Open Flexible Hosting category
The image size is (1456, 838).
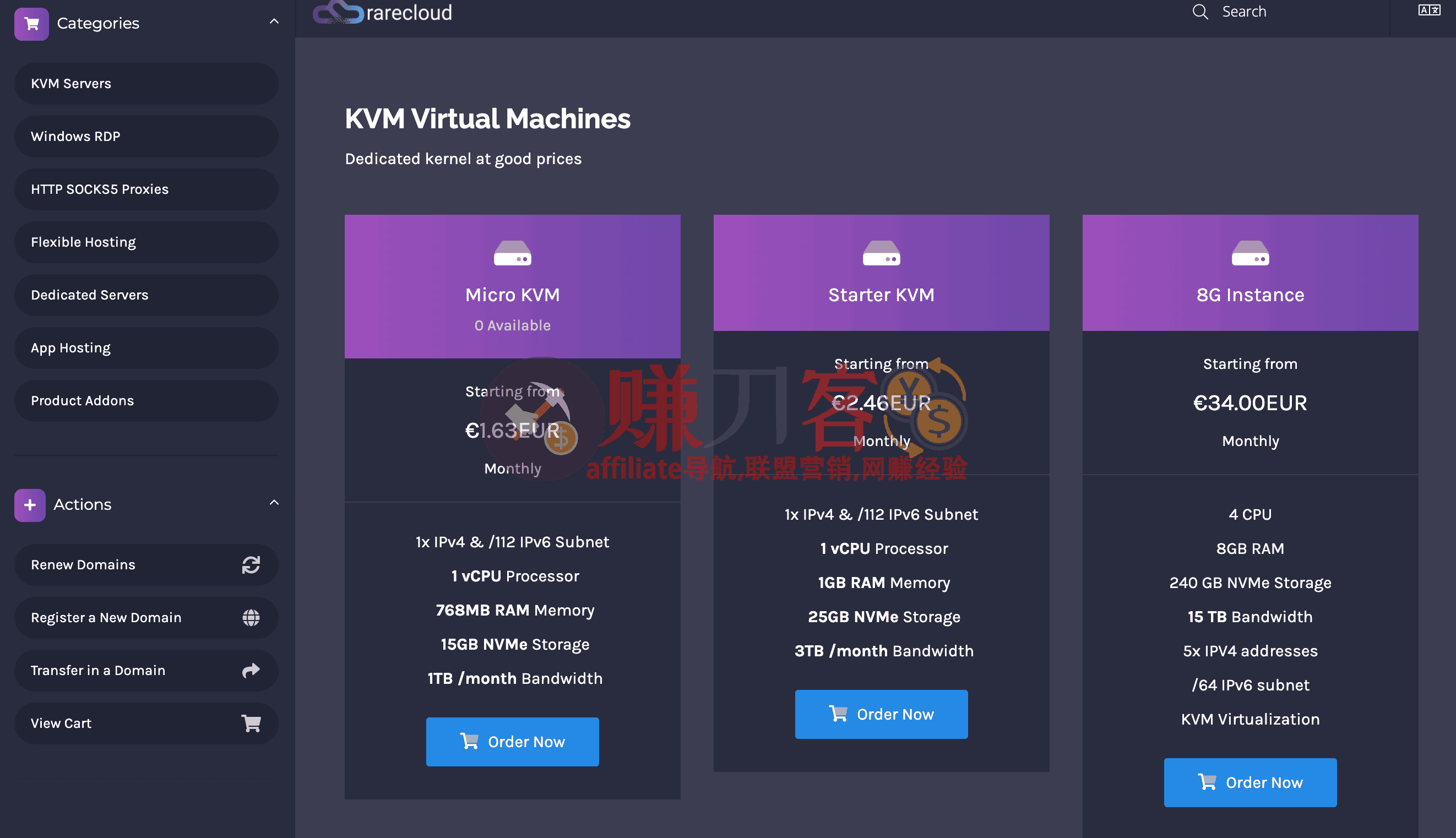146,242
